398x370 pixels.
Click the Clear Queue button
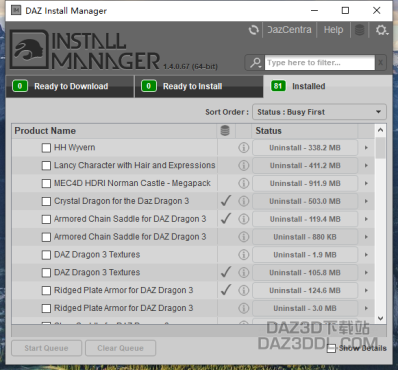point(120,348)
